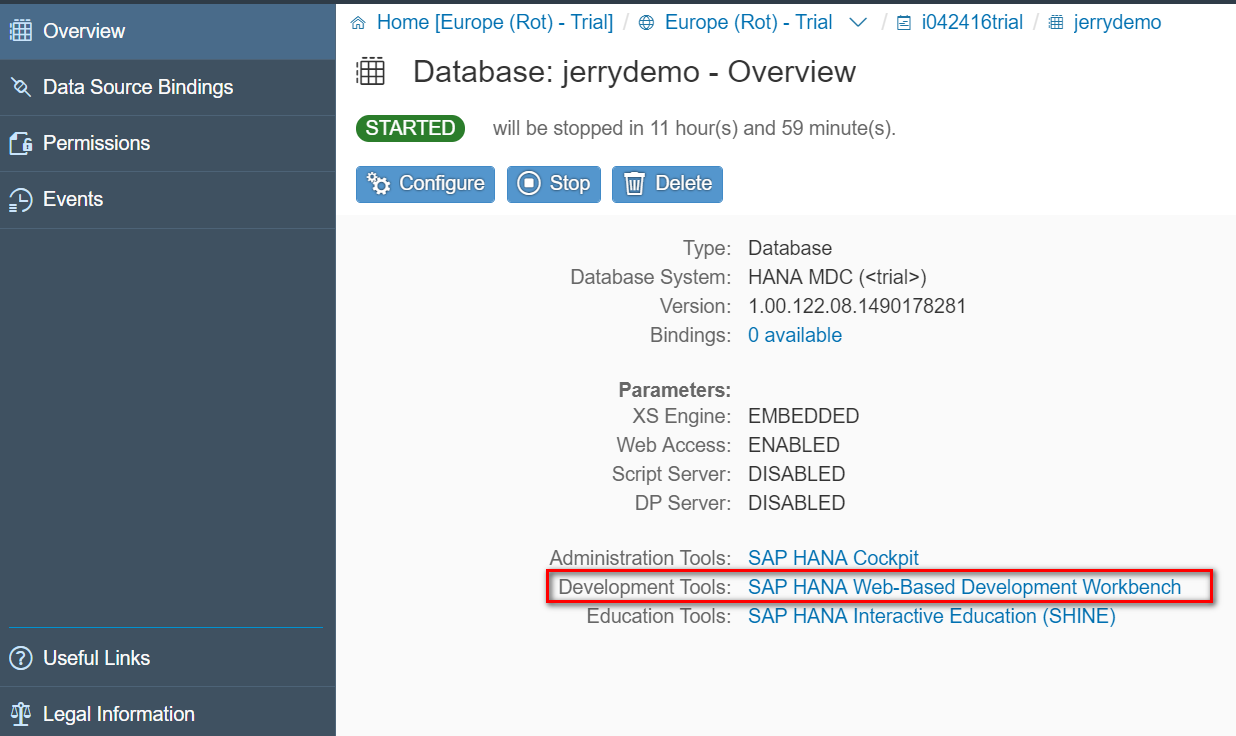The image size is (1236, 736).
Task: Click the Overview grid icon in sidebar
Action: [20, 31]
